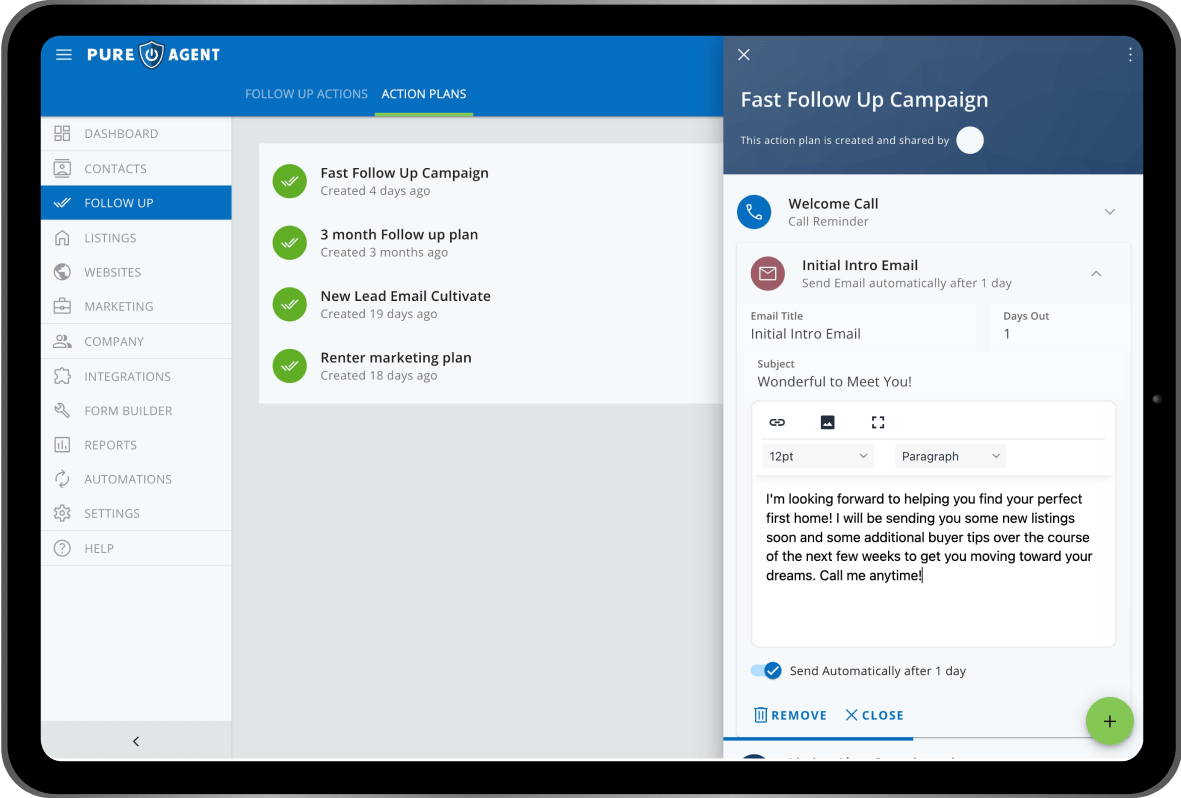Click the green plus floating button

pyautogui.click(x=1109, y=721)
